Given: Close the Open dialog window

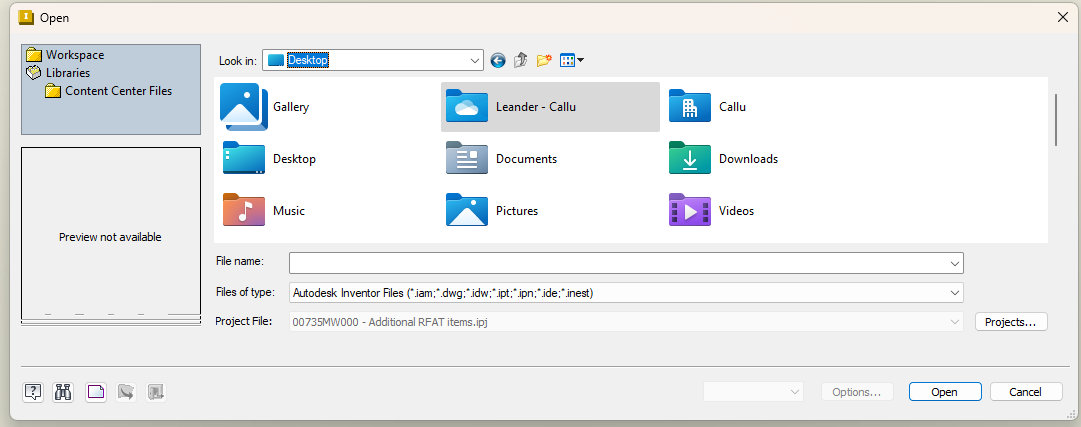Looking at the screenshot, I should (x=1062, y=18).
